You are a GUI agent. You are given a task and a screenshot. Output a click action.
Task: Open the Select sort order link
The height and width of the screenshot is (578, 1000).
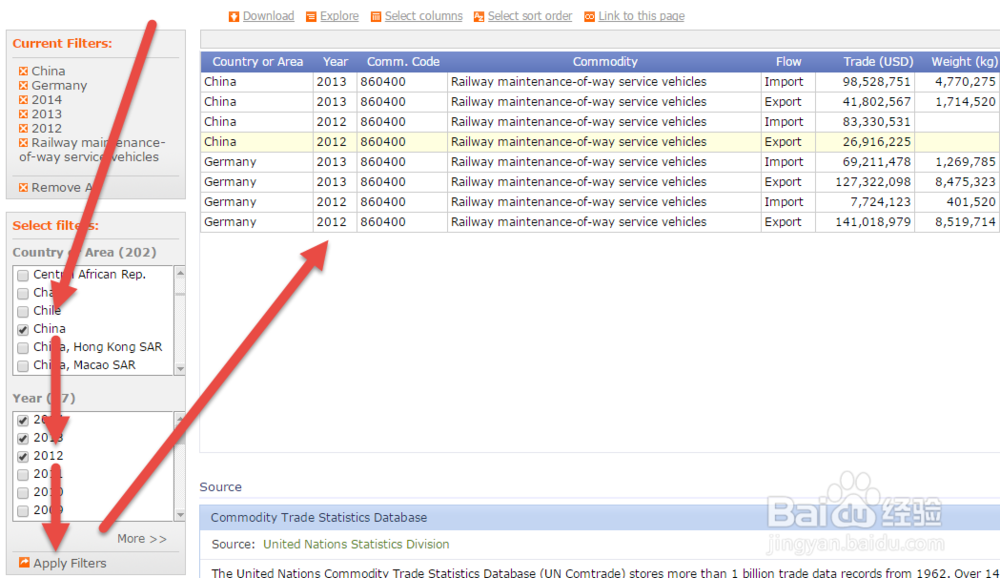click(530, 16)
